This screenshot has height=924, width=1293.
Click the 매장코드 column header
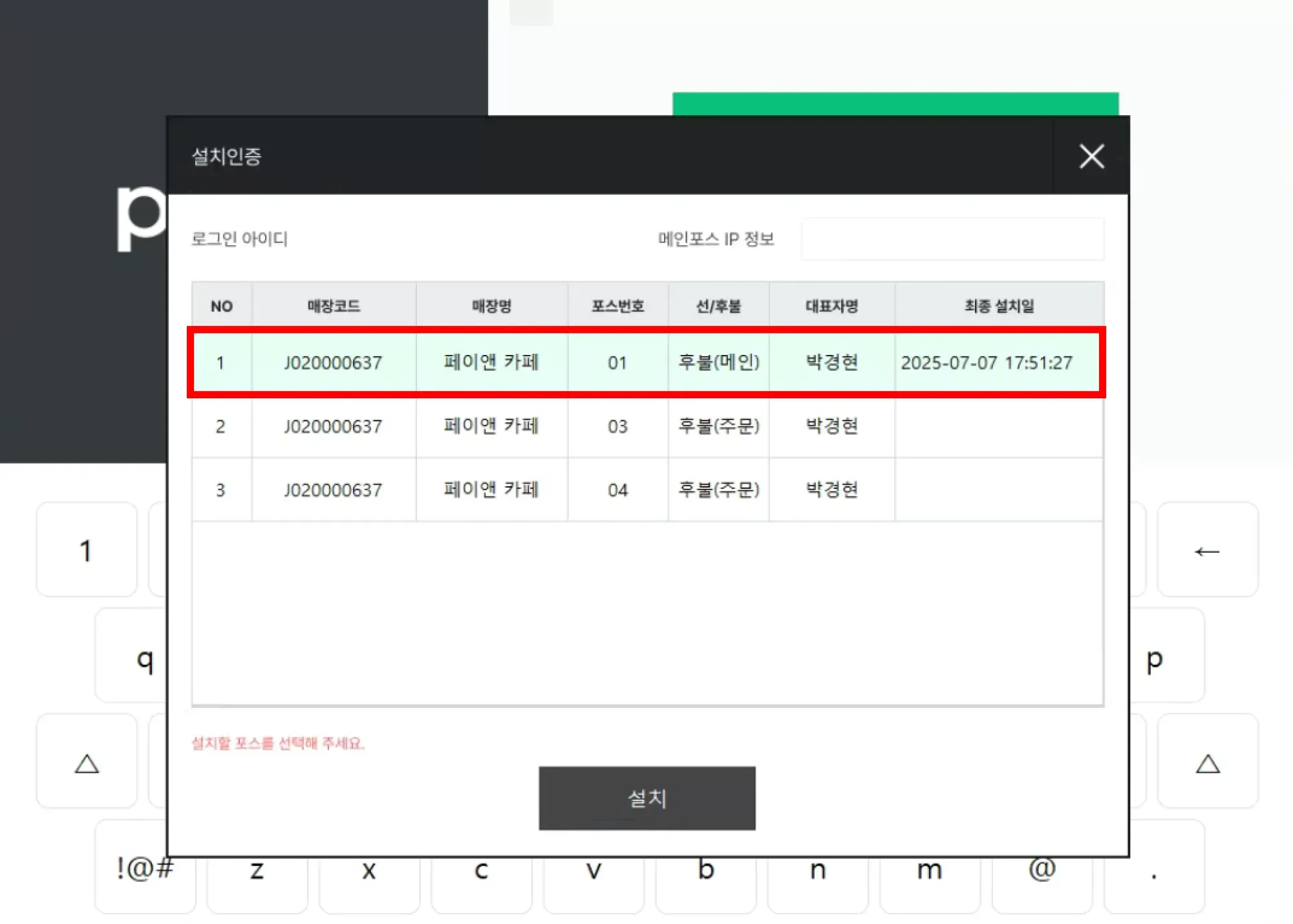click(x=334, y=306)
